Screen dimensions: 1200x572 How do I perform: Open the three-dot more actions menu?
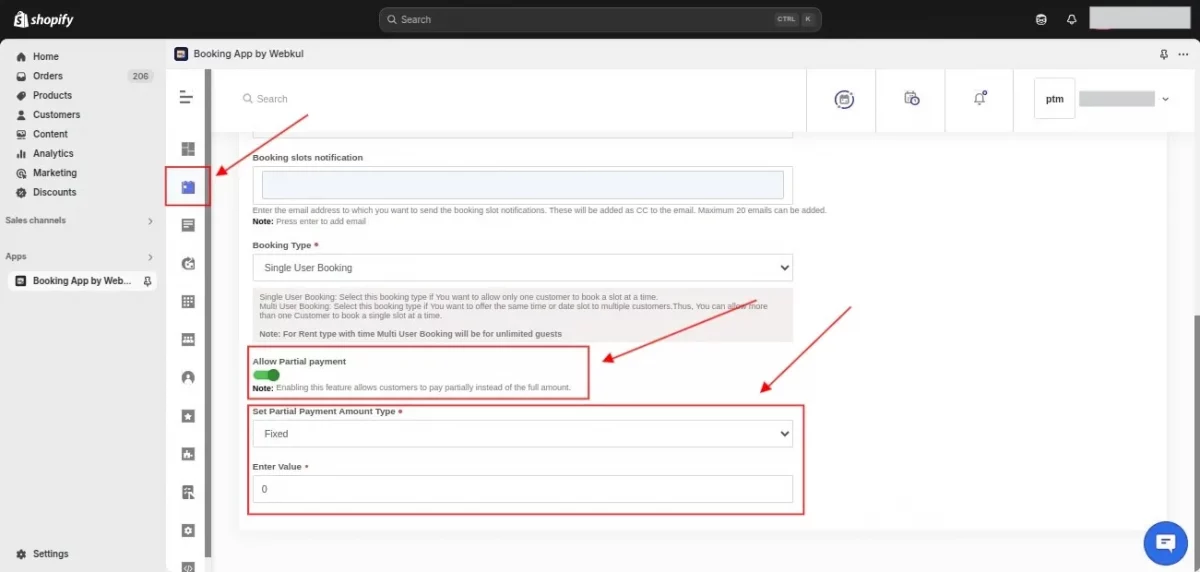pyautogui.click(x=1183, y=54)
